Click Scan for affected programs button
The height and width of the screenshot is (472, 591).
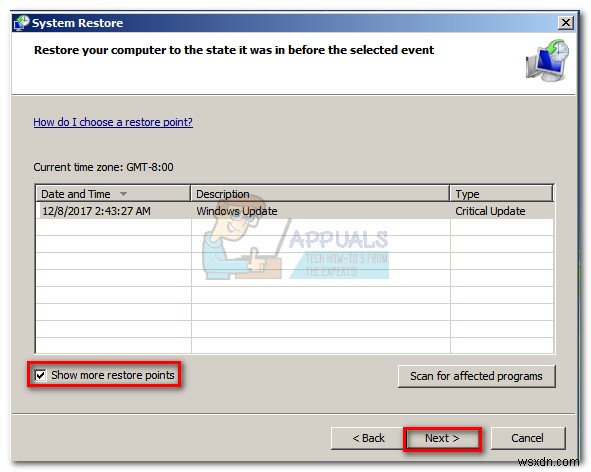click(x=476, y=376)
